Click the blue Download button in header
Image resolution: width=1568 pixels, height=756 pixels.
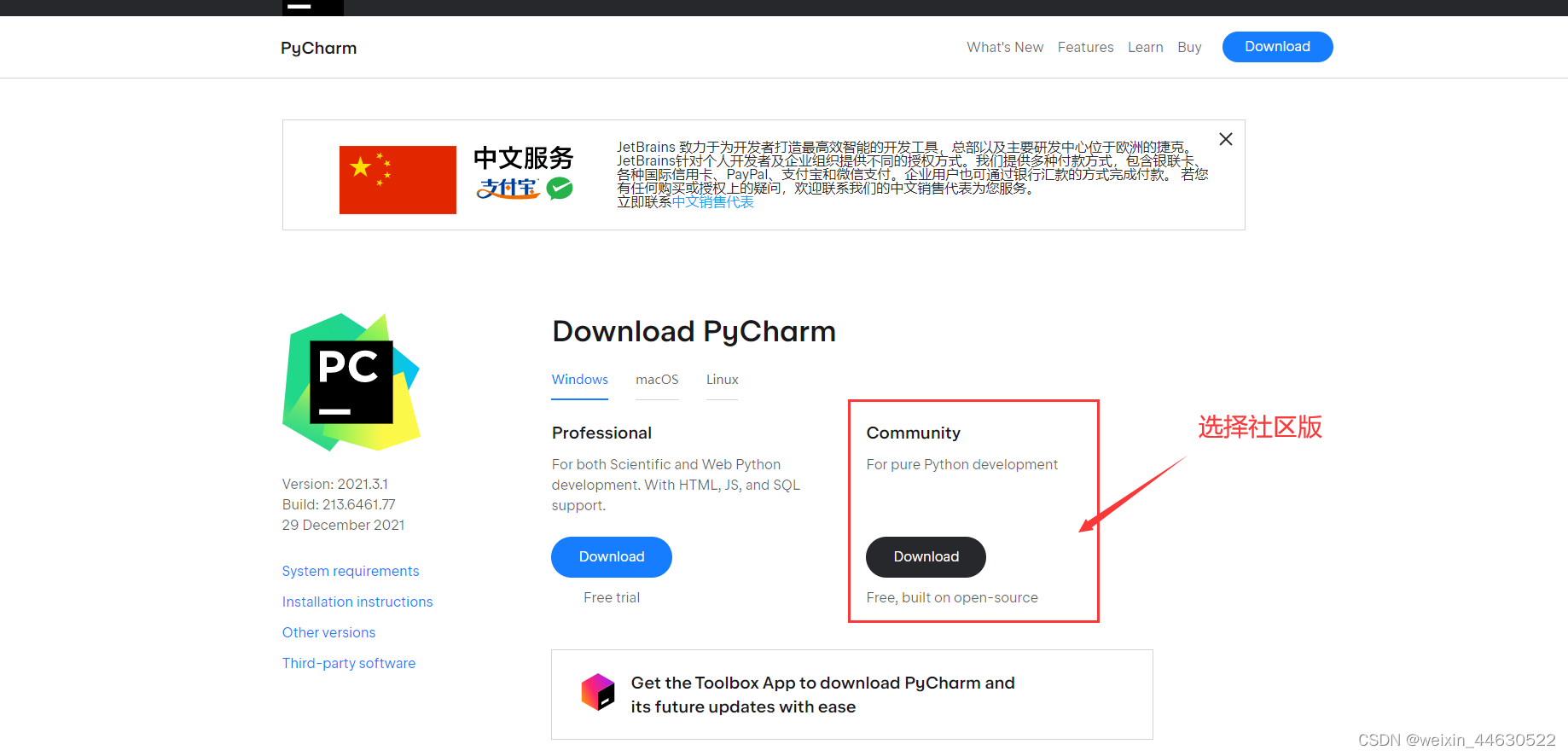pos(1277,47)
